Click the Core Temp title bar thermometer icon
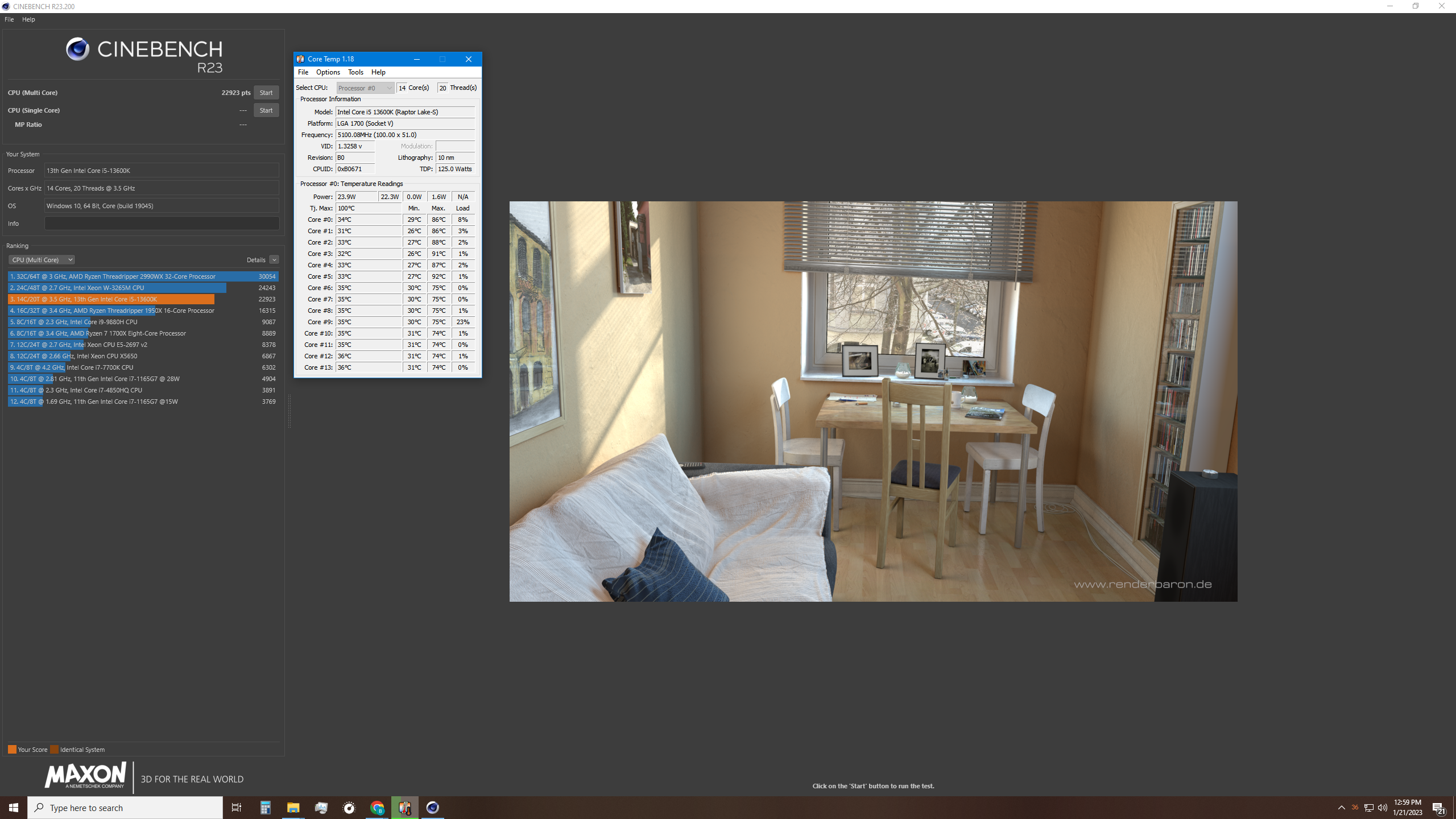The width and height of the screenshot is (1456, 819). [300, 59]
